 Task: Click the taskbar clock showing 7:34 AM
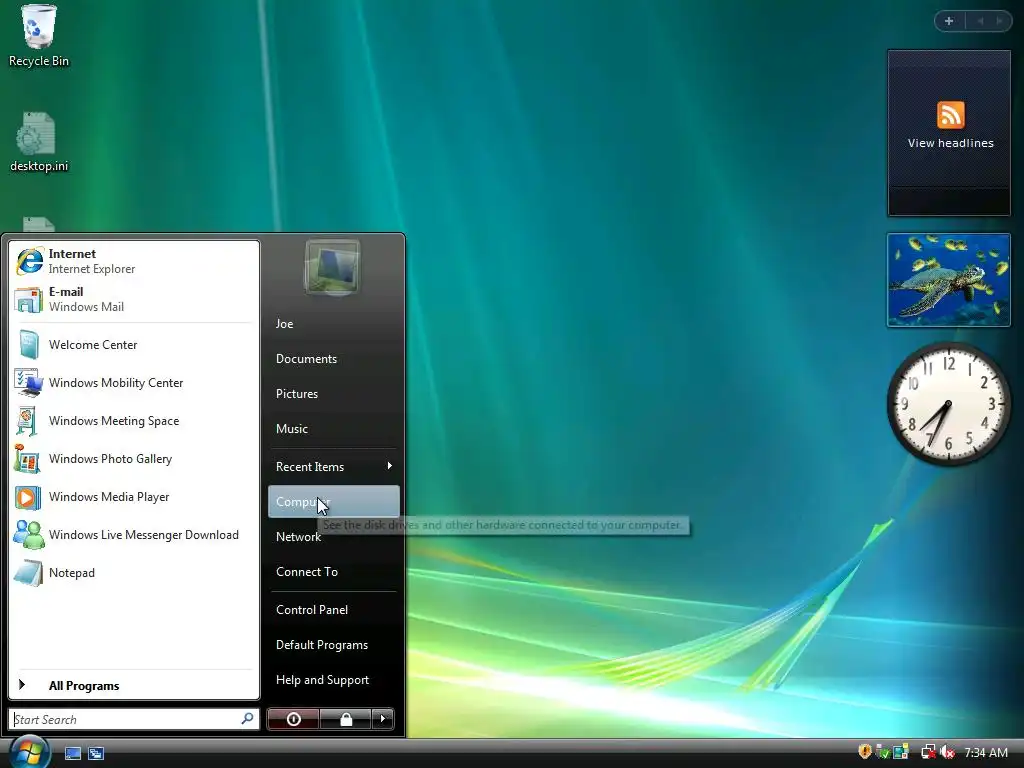(986, 752)
